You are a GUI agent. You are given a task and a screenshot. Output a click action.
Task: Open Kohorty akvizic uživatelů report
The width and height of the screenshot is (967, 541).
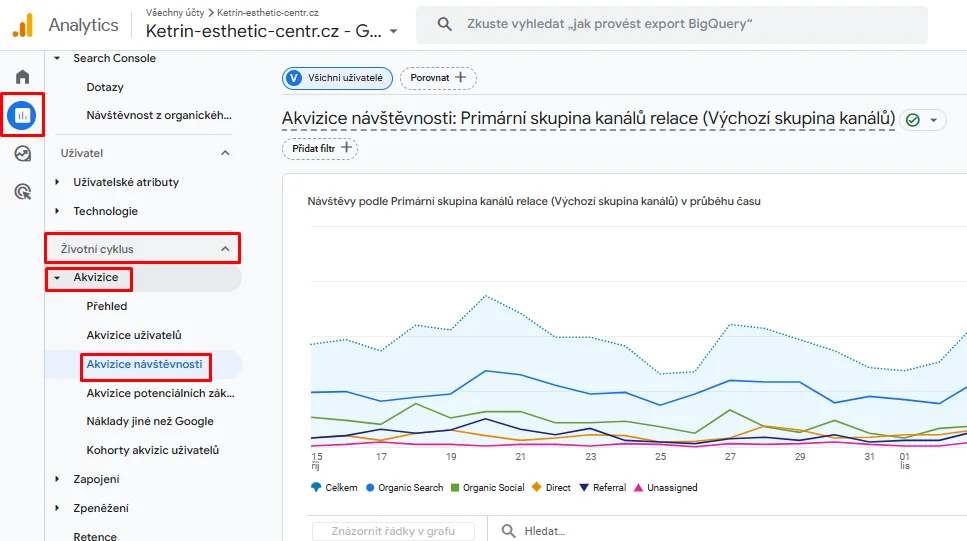[152, 450]
